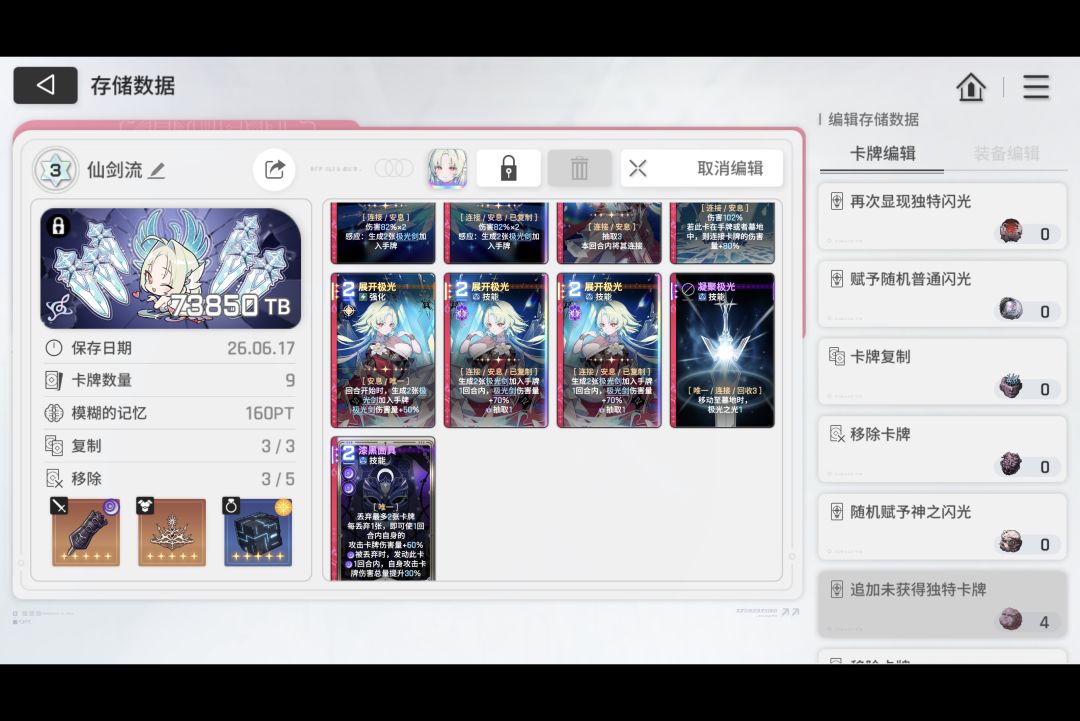Select the 随机赋予神之闪光 option
The width and height of the screenshot is (1080, 721).
click(942, 527)
